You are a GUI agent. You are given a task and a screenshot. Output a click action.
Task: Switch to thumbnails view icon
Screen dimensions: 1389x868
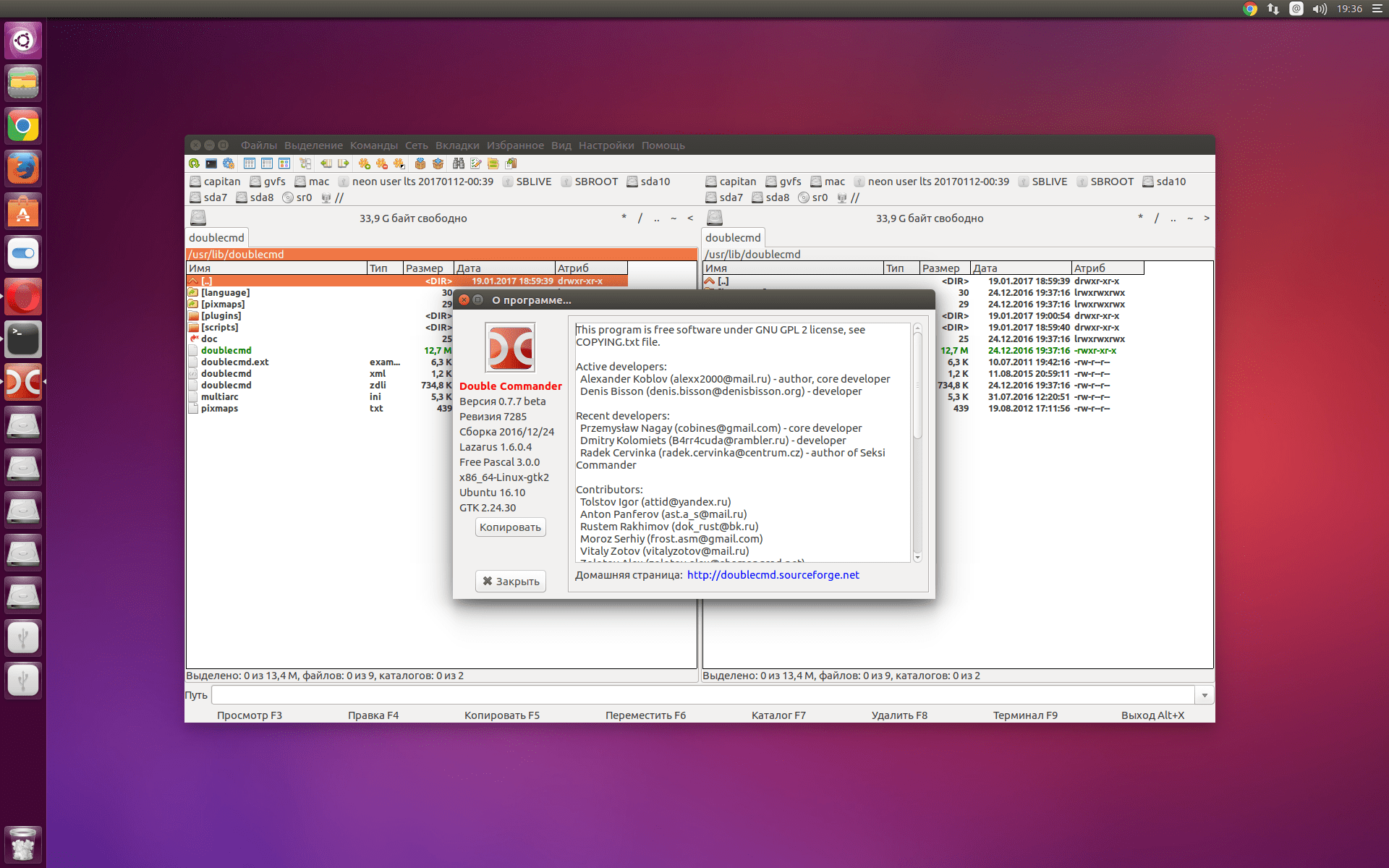click(284, 163)
